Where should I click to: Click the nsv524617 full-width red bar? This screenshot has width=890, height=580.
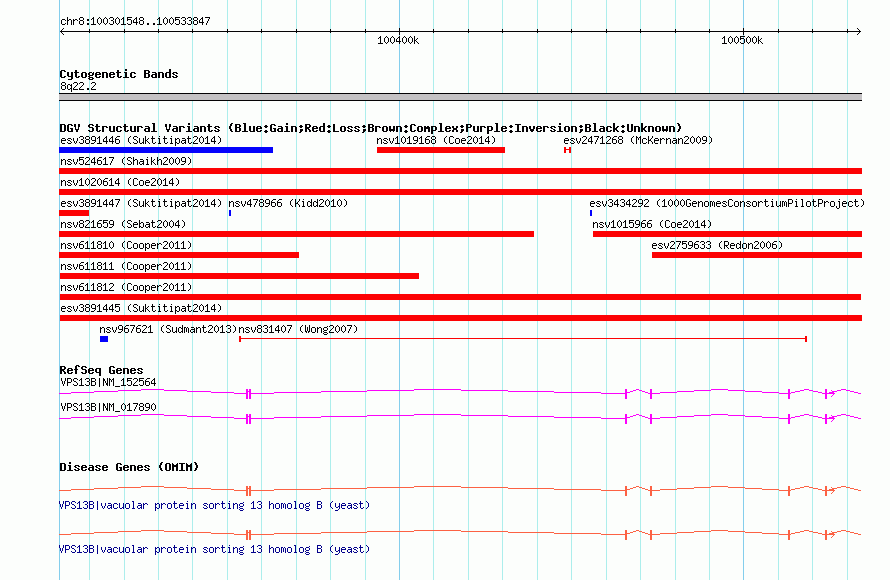[460, 171]
